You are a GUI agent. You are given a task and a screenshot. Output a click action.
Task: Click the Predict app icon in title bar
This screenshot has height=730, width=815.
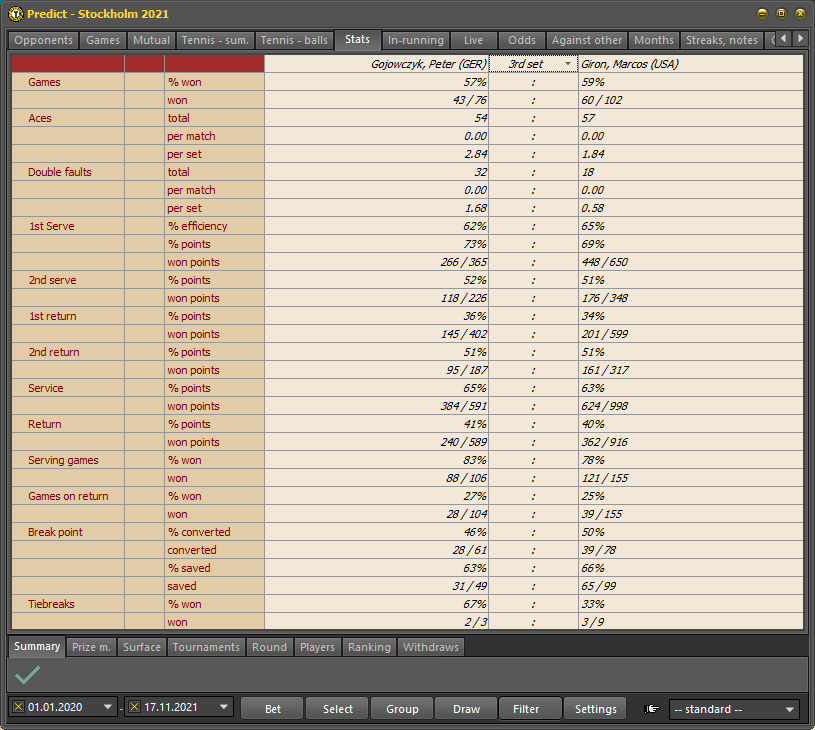[14, 14]
